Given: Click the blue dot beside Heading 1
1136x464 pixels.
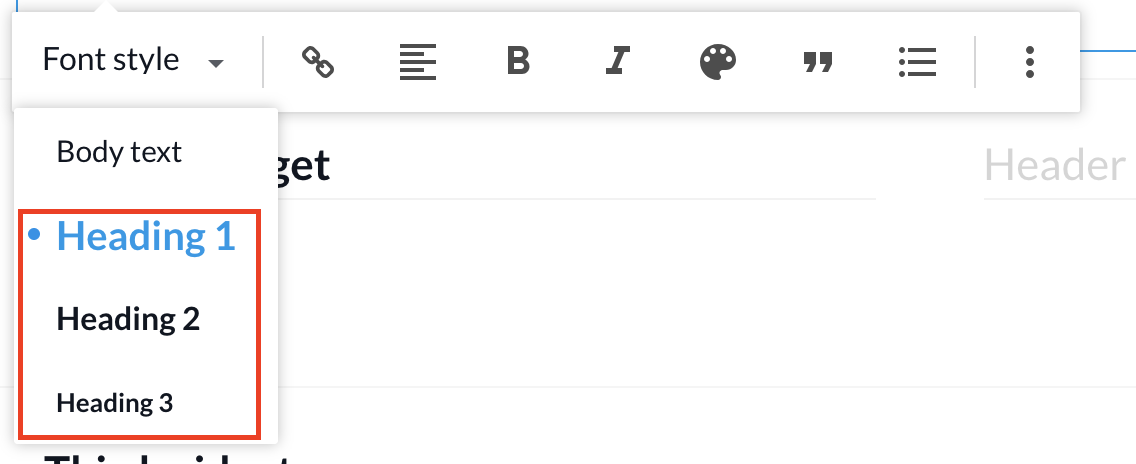Looking at the screenshot, I should click(x=36, y=236).
